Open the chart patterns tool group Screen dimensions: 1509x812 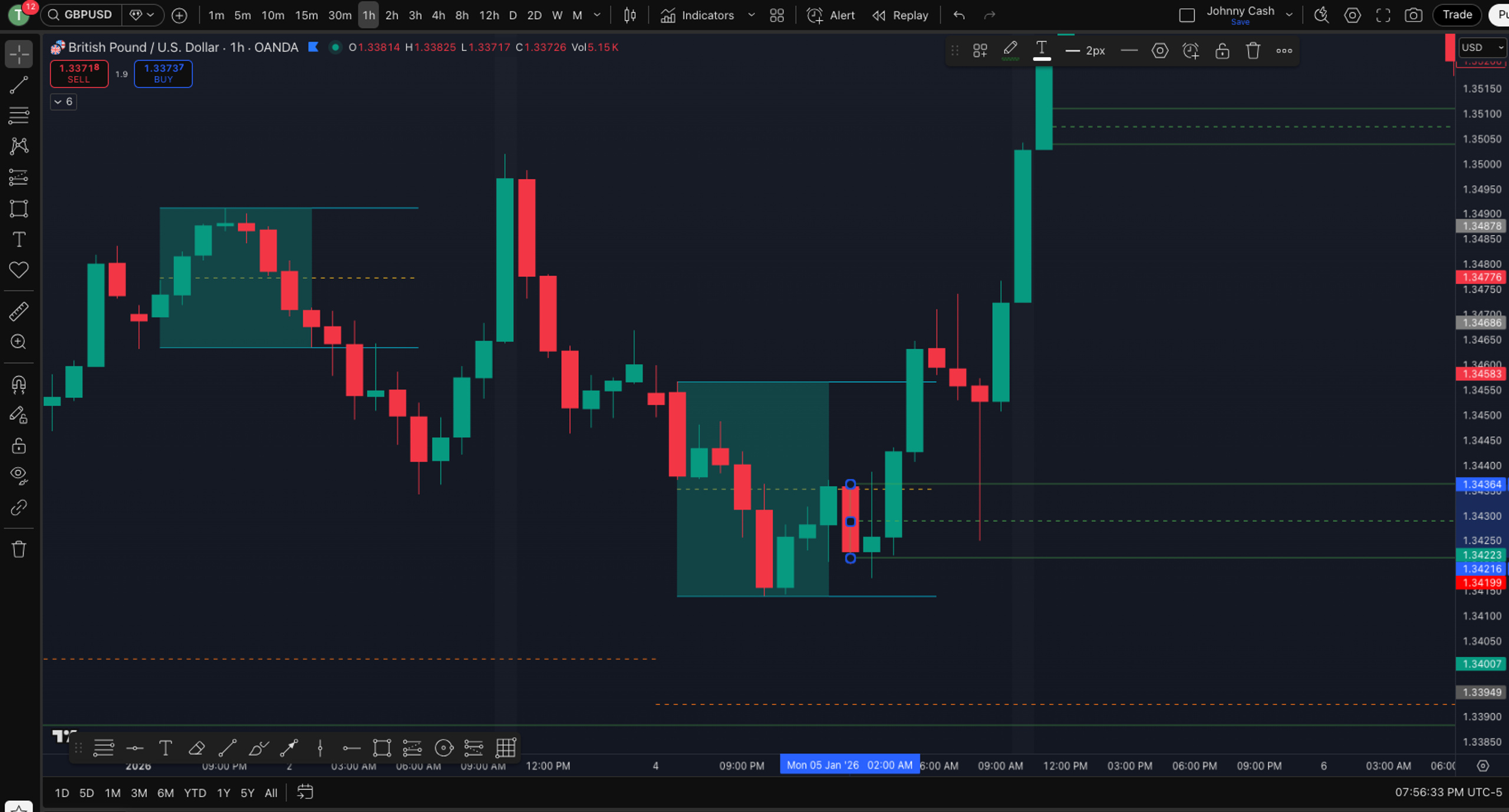pos(19,146)
